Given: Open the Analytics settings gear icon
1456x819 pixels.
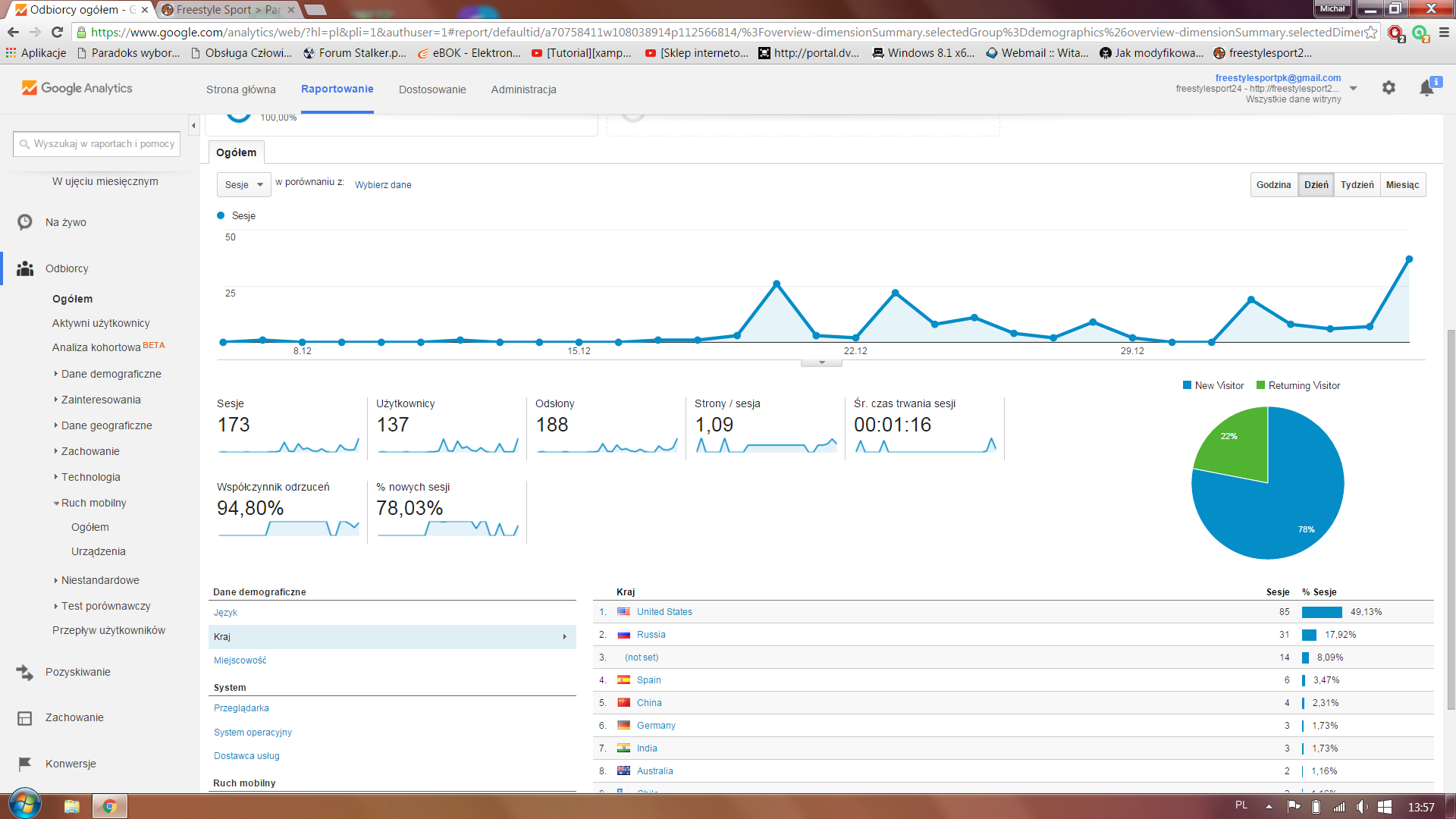Looking at the screenshot, I should click(1389, 88).
